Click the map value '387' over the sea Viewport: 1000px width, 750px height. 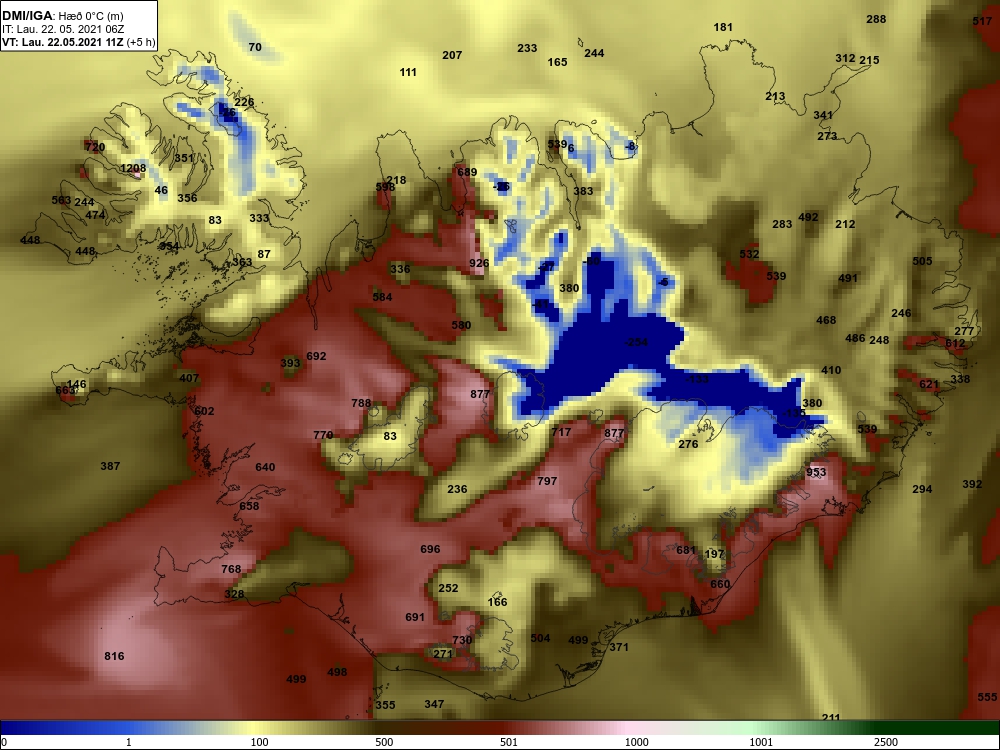point(110,466)
